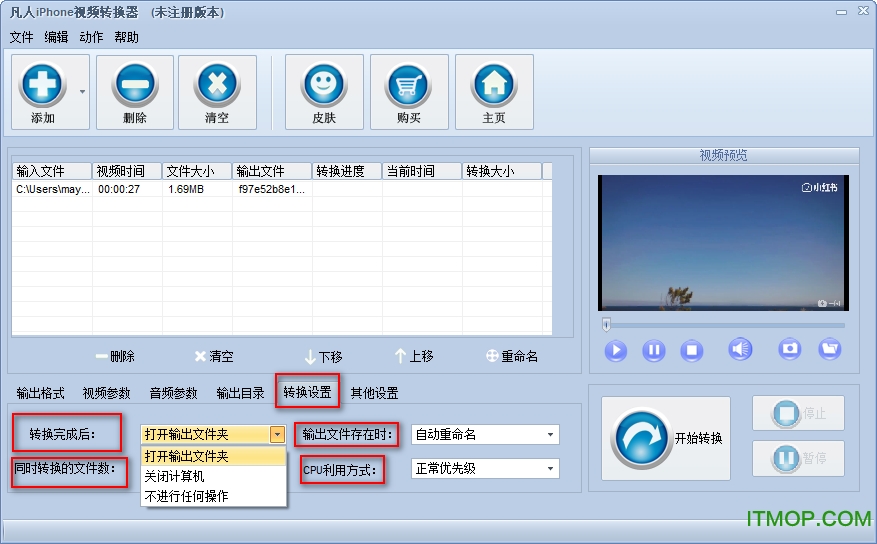Open the 自动重命名 dropdown

point(485,434)
